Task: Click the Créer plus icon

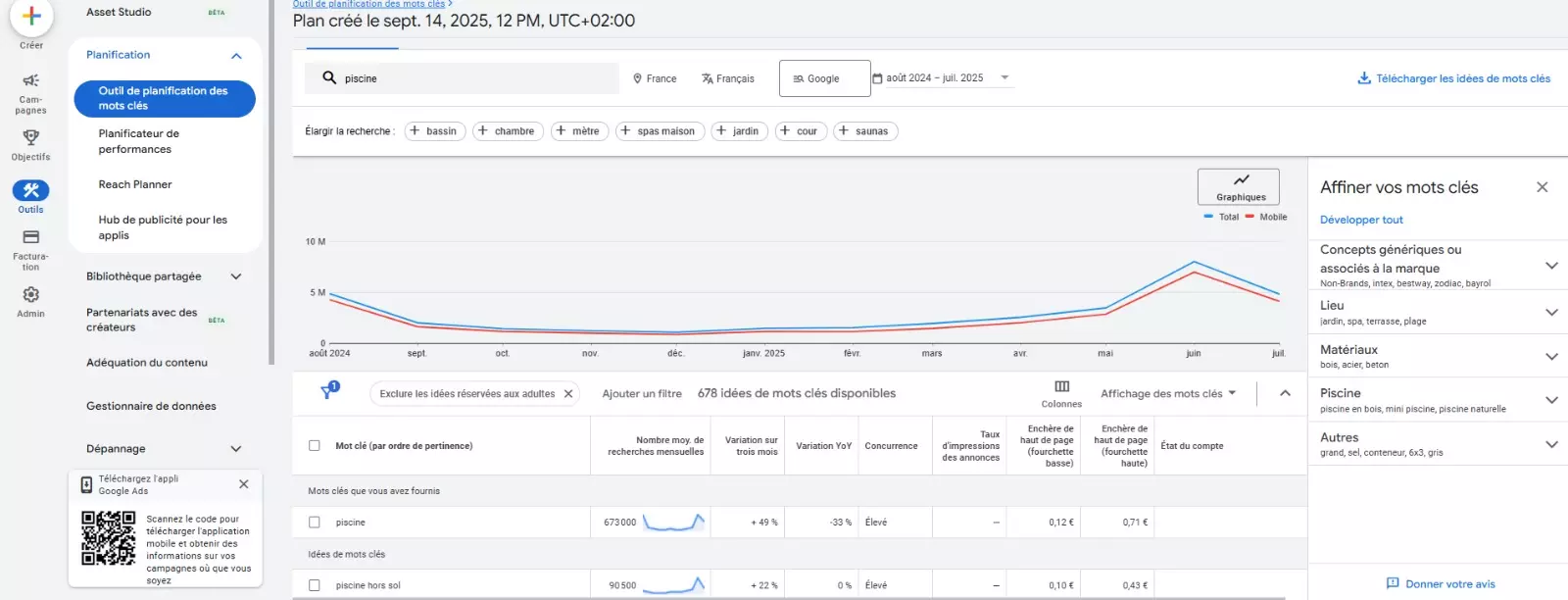Action: click(31, 17)
